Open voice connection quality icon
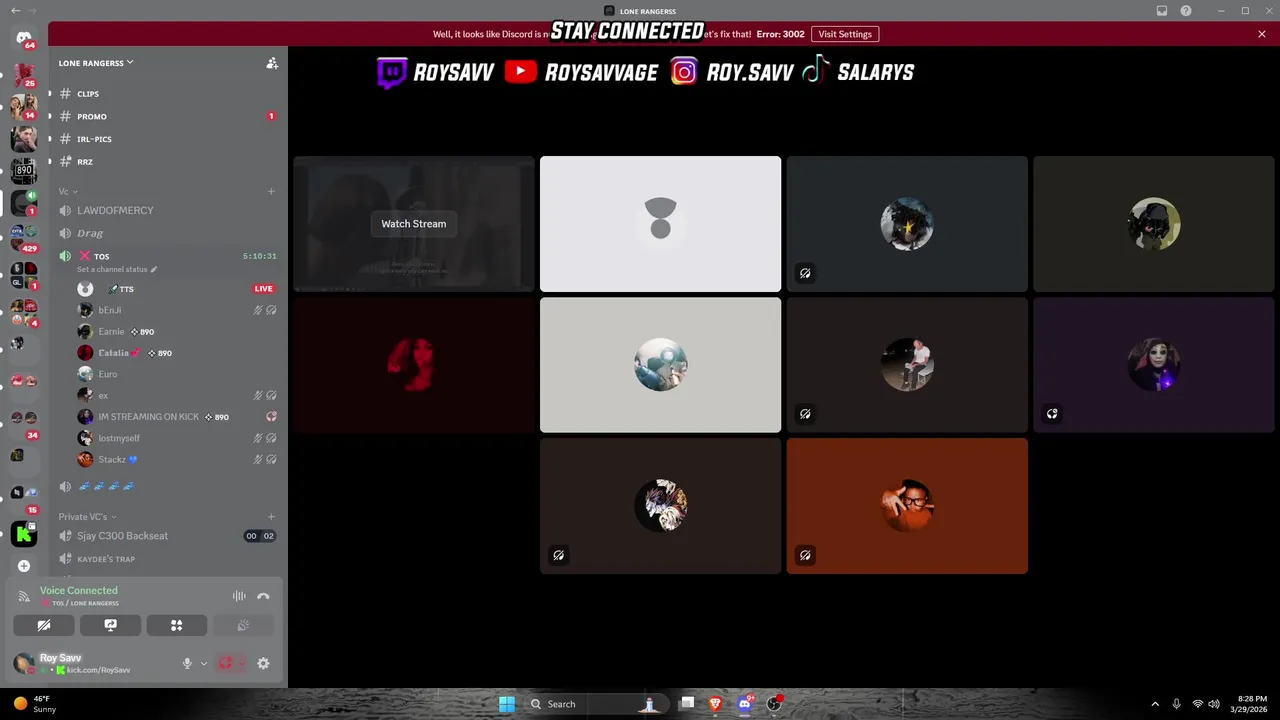This screenshot has height=720, width=1280. pos(24,596)
